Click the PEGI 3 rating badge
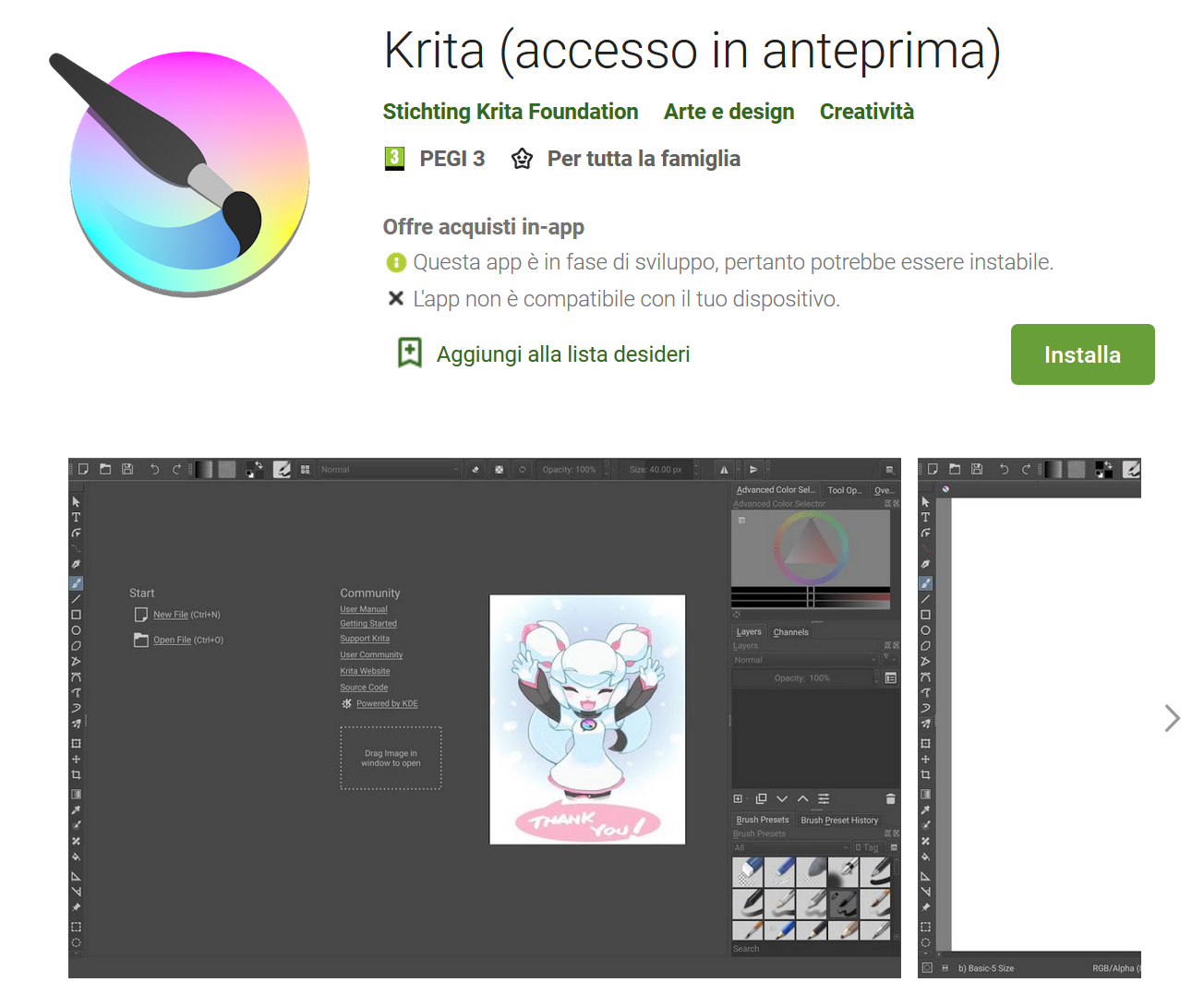Viewport: 1204px width, 982px height. [x=394, y=159]
